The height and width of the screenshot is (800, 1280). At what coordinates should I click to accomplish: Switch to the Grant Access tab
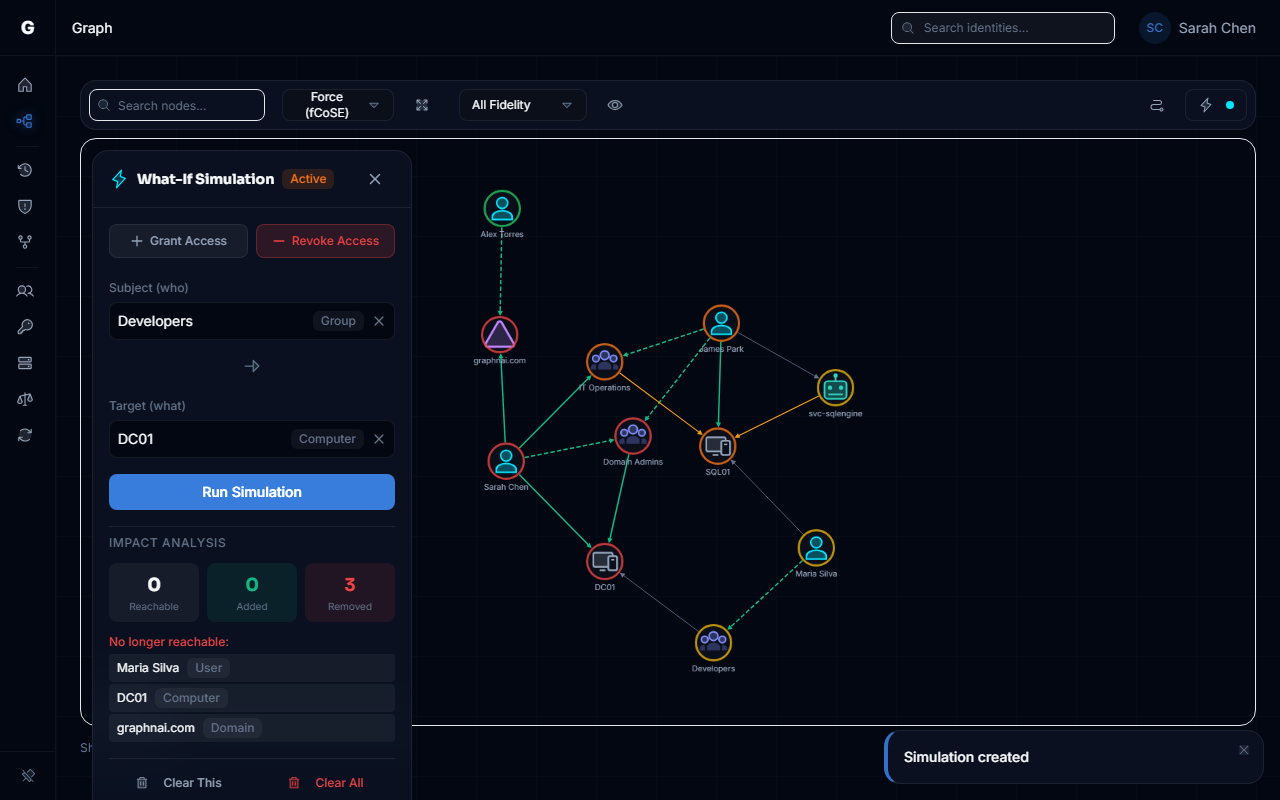click(x=178, y=240)
